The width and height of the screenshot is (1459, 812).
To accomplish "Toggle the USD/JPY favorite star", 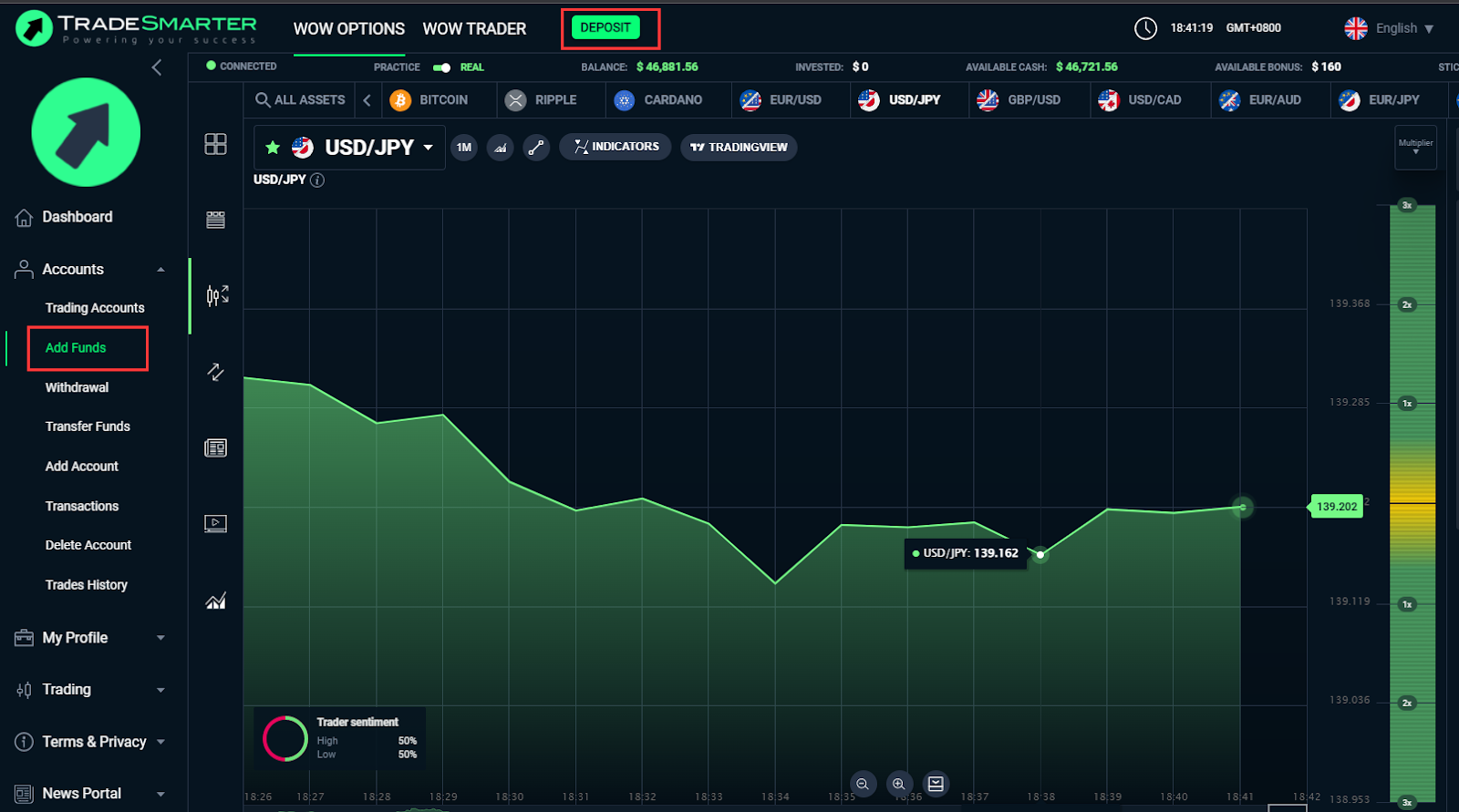I will coord(272,147).
